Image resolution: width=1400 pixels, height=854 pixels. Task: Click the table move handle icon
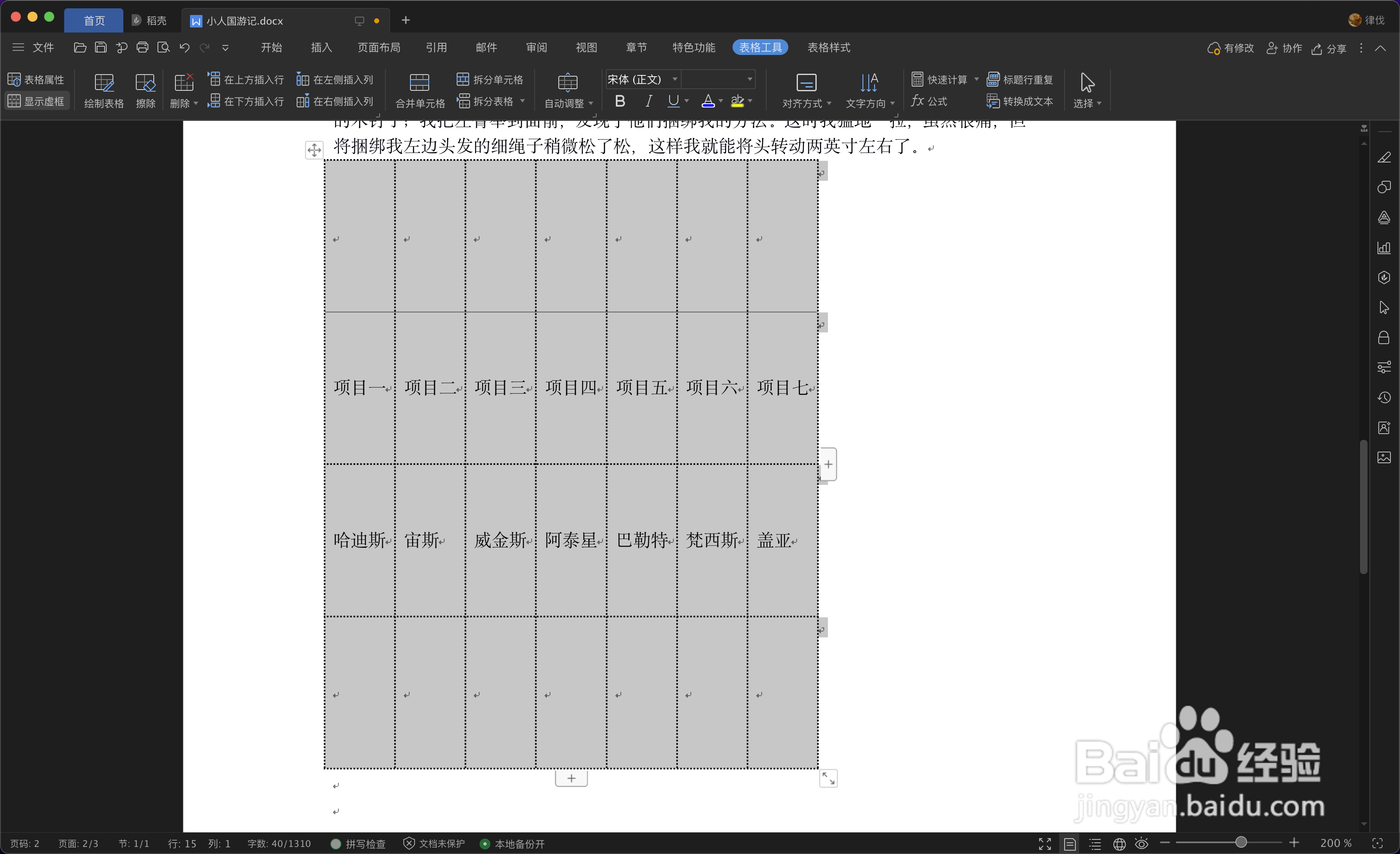tap(314, 150)
